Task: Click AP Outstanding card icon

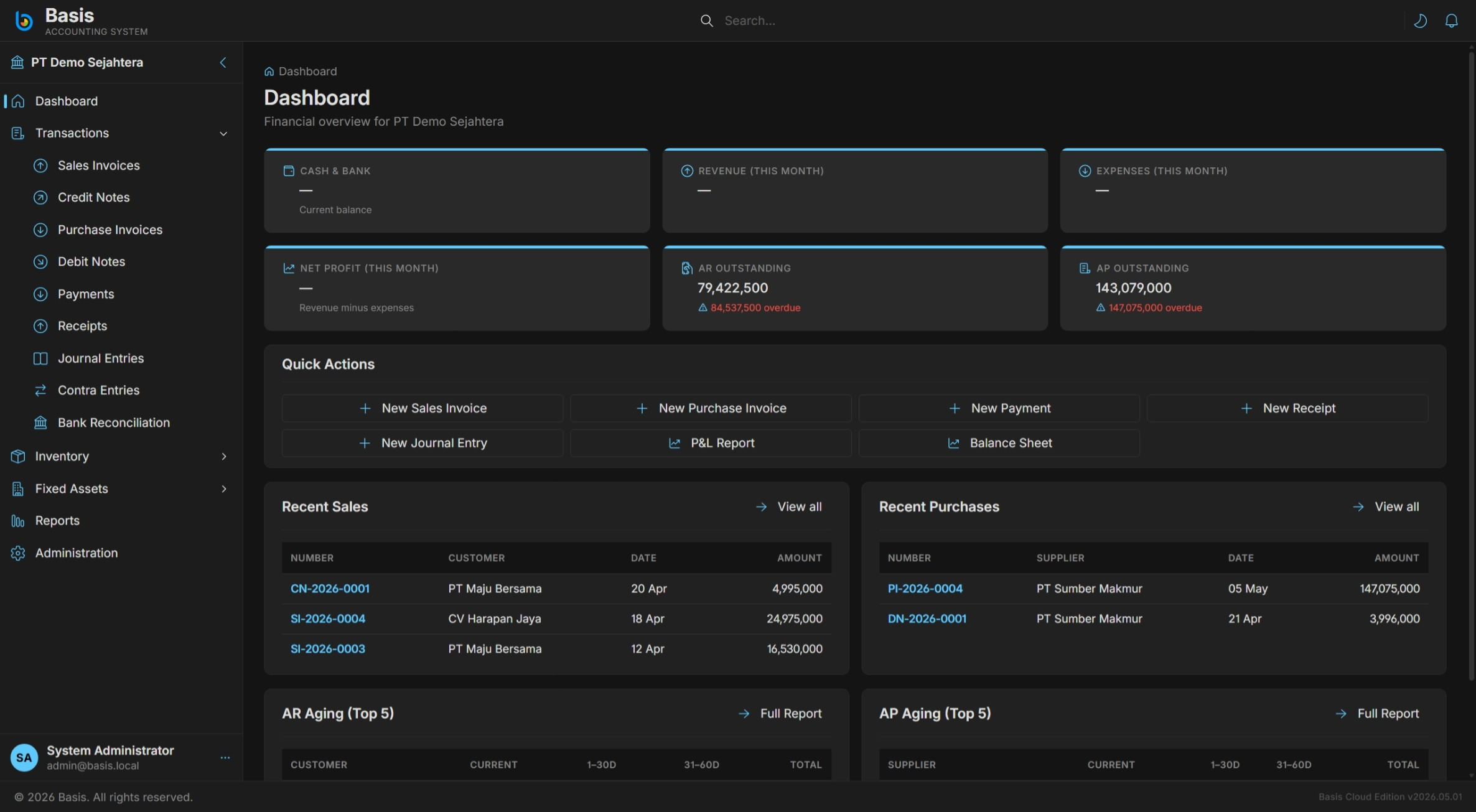Action: 1085,268
